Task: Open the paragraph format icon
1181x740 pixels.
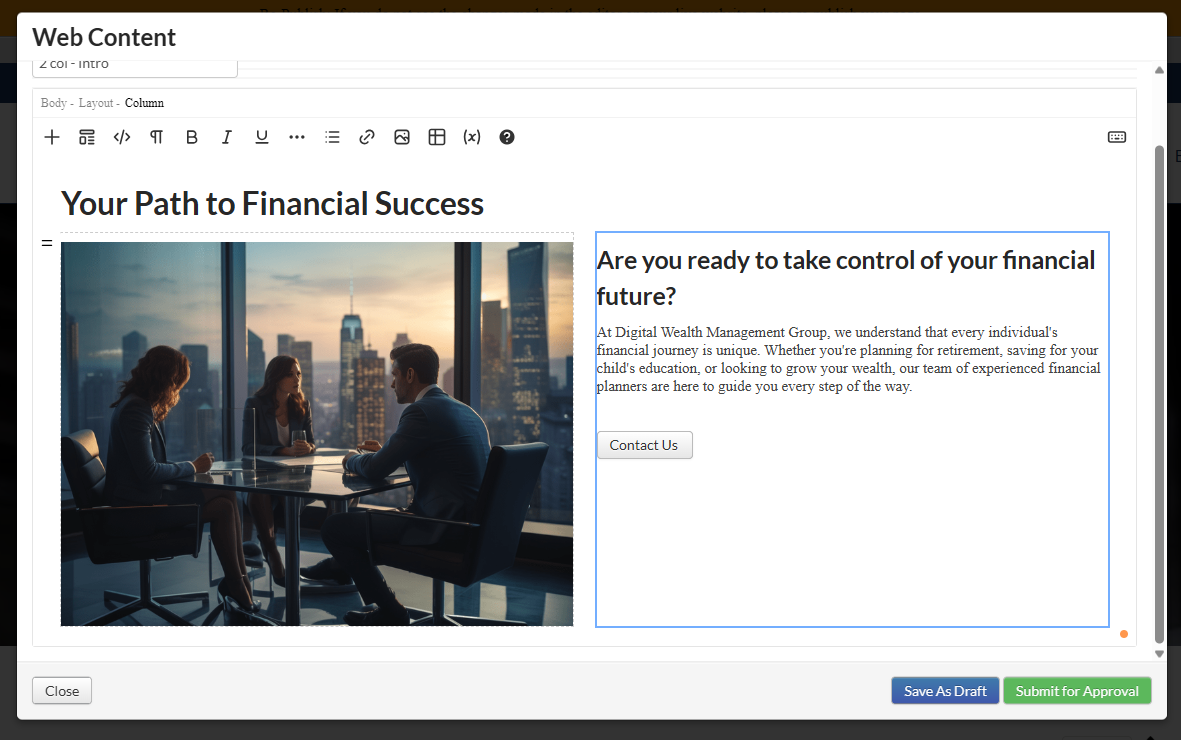Action: tap(157, 137)
